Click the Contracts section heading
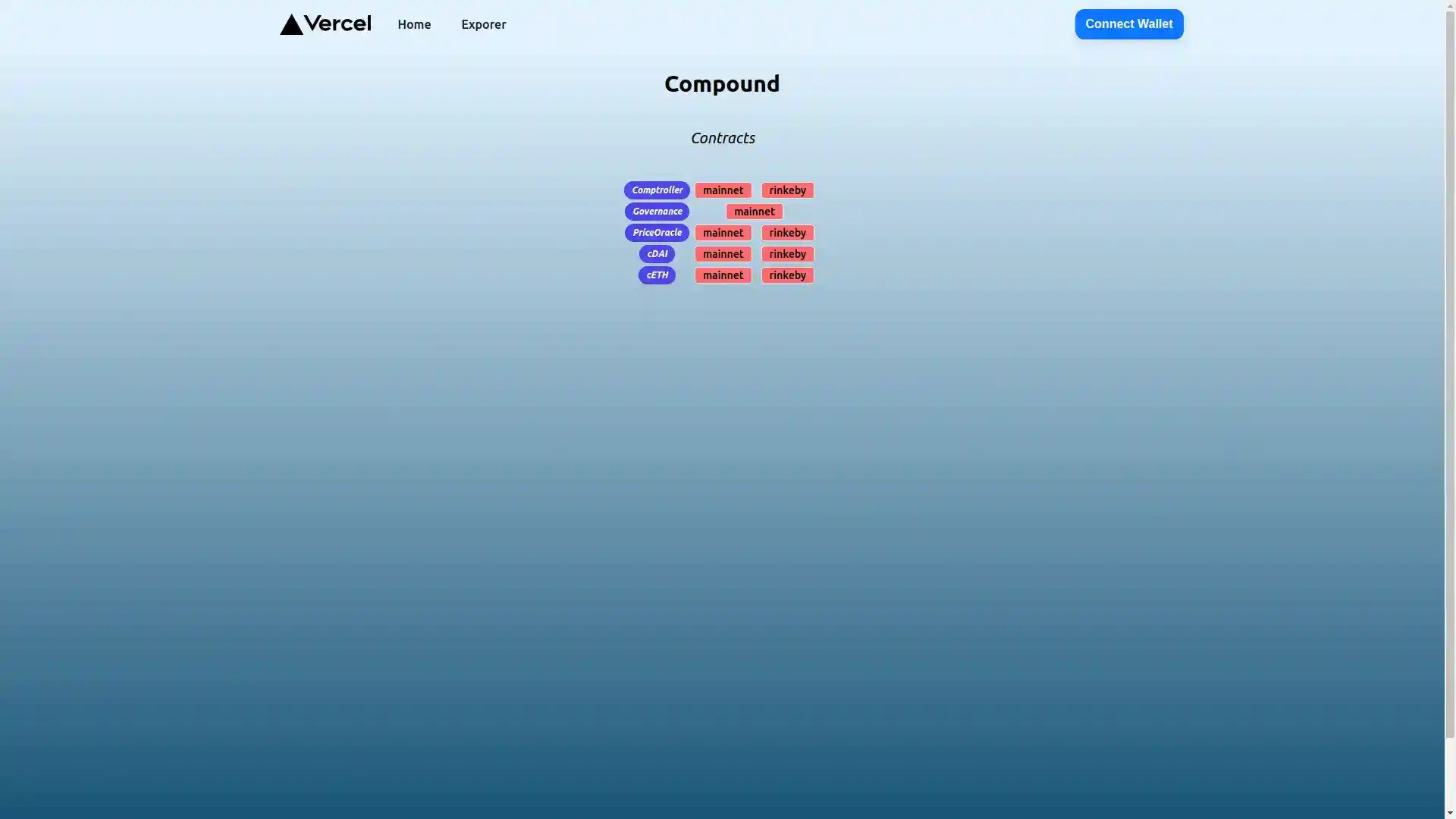The image size is (1456, 819). coord(722,137)
